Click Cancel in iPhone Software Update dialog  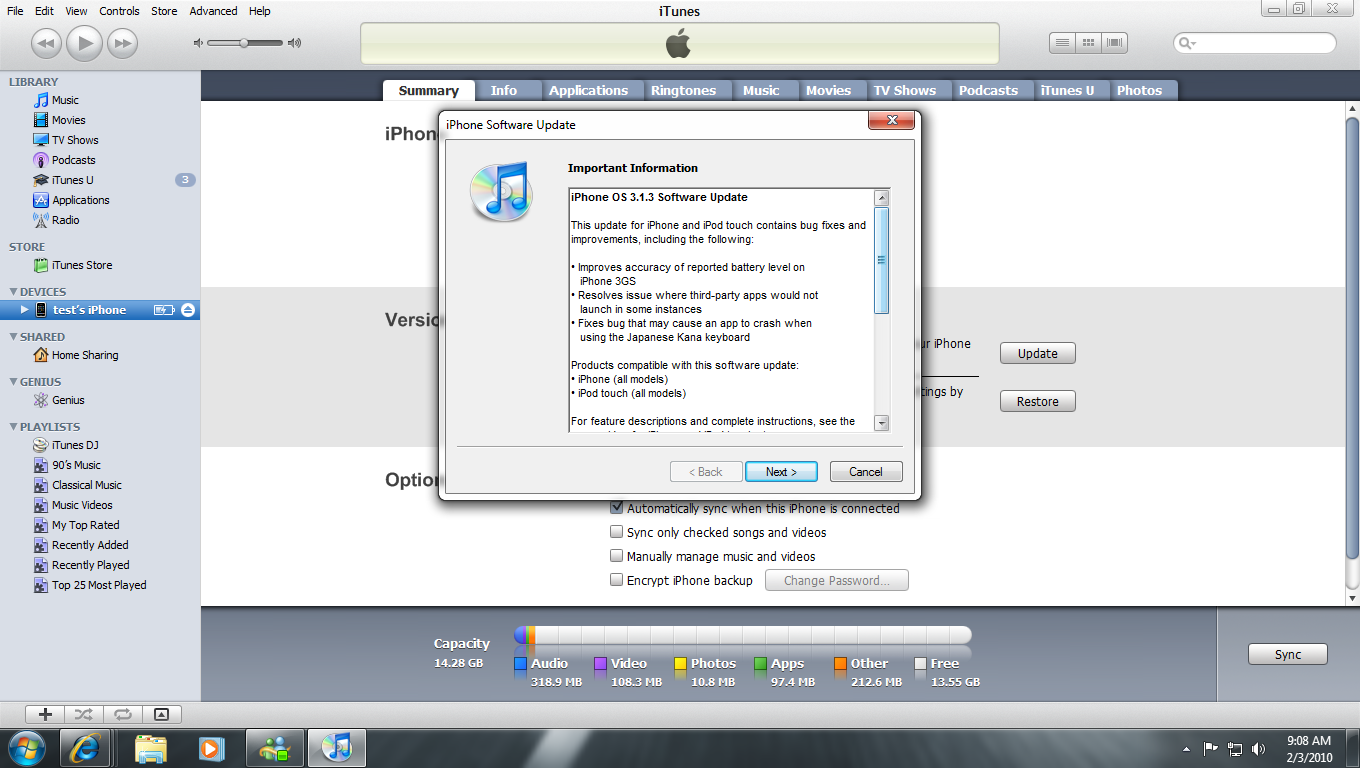click(866, 472)
